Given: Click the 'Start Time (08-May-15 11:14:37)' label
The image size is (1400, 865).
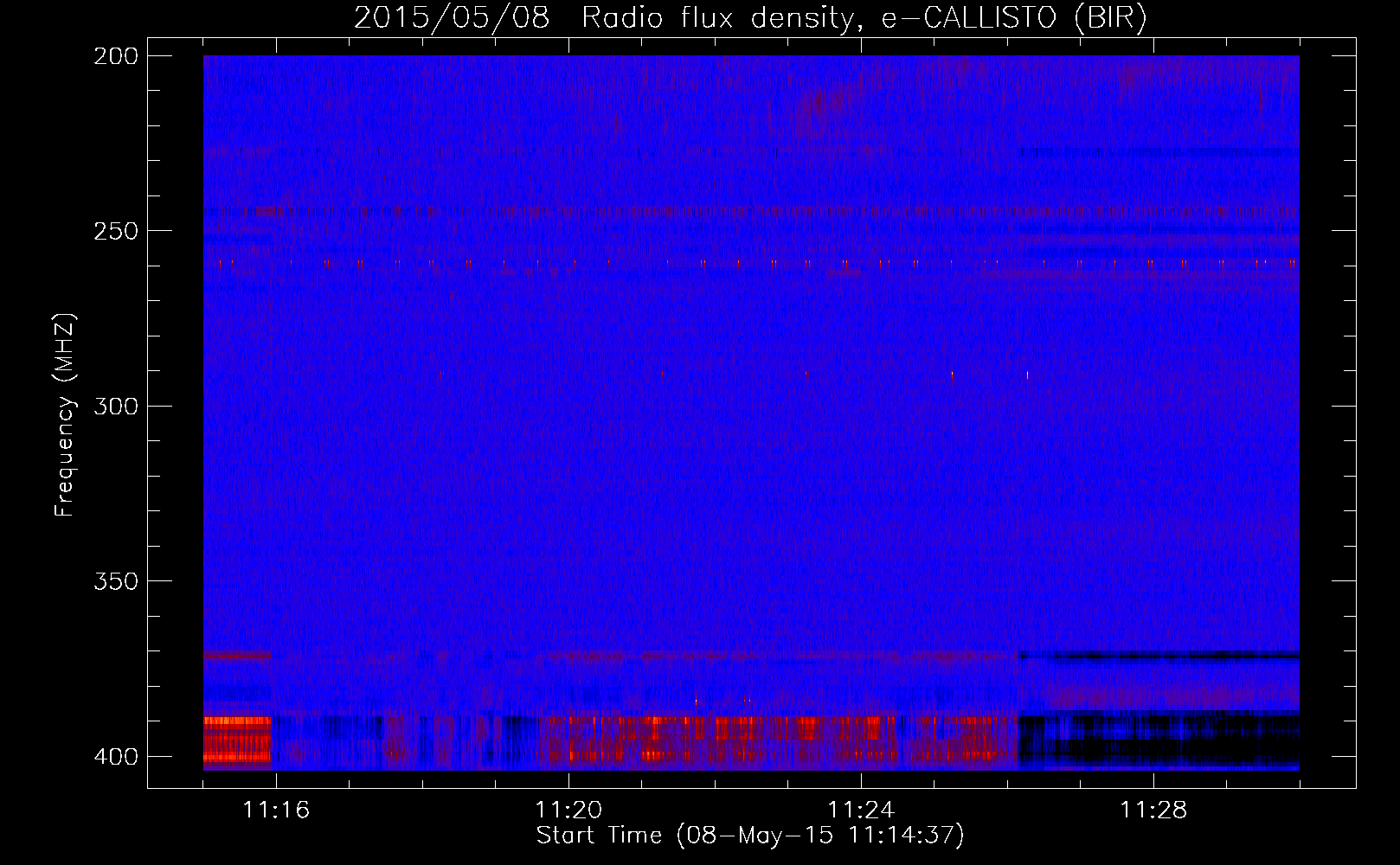Looking at the screenshot, I should tap(750, 836).
